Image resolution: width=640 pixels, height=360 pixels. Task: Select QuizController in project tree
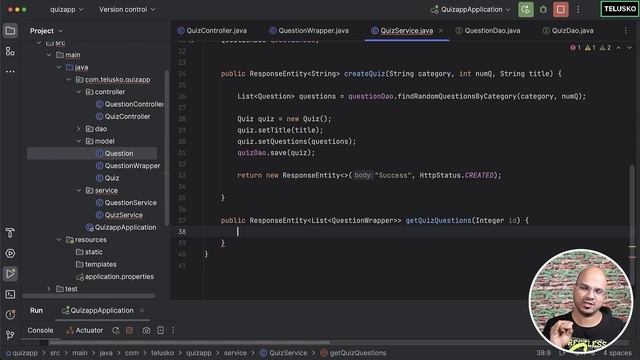[x=123, y=116]
